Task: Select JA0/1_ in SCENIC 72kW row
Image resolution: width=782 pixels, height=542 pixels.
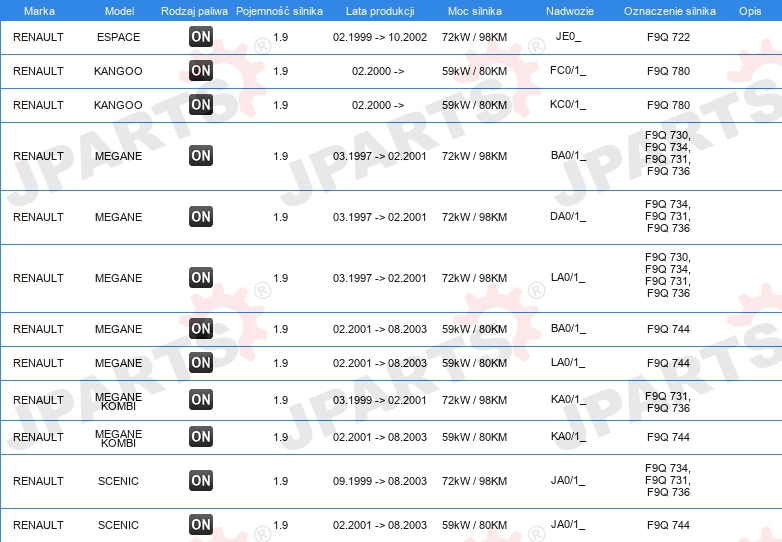Action: pyautogui.click(x=568, y=480)
